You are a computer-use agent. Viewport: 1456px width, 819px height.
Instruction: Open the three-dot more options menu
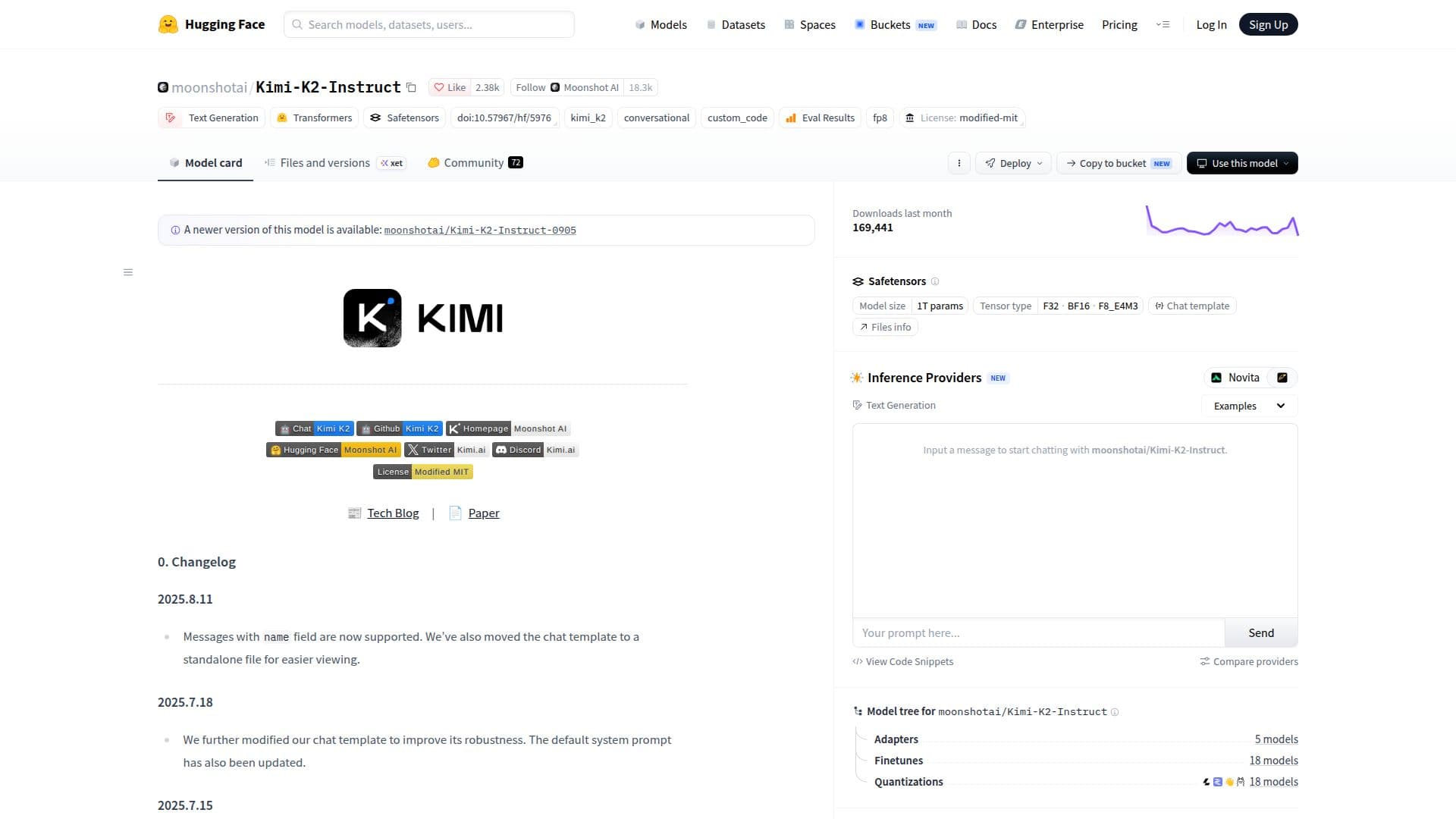[959, 163]
